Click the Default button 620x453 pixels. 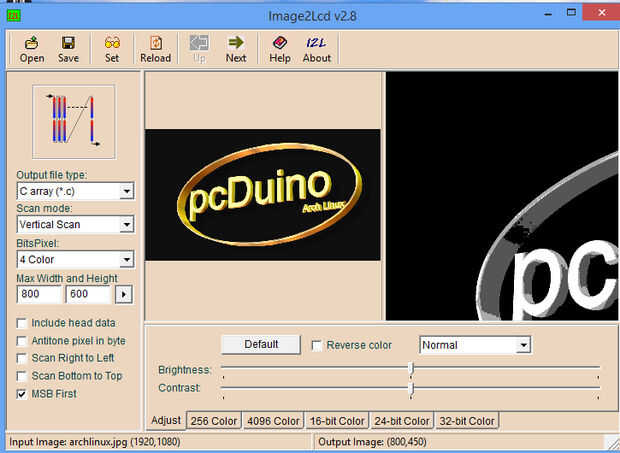tap(261, 344)
